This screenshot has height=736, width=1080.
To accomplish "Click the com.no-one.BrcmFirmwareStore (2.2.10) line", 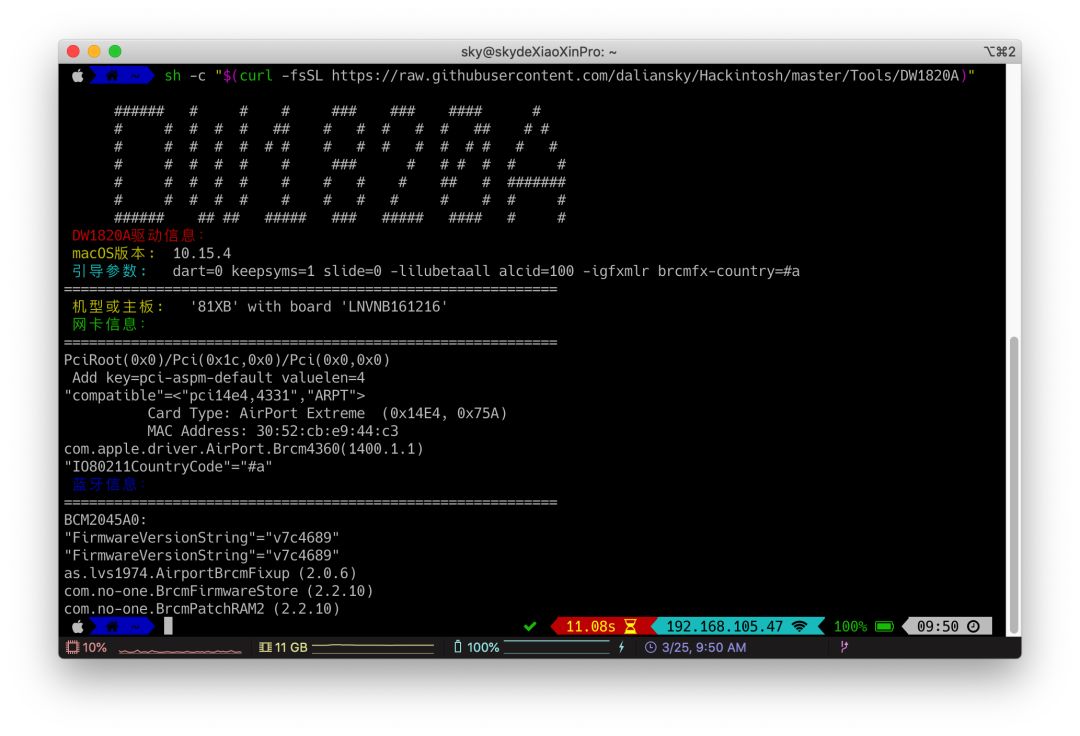I will pyautogui.click(x=218, y=591).
